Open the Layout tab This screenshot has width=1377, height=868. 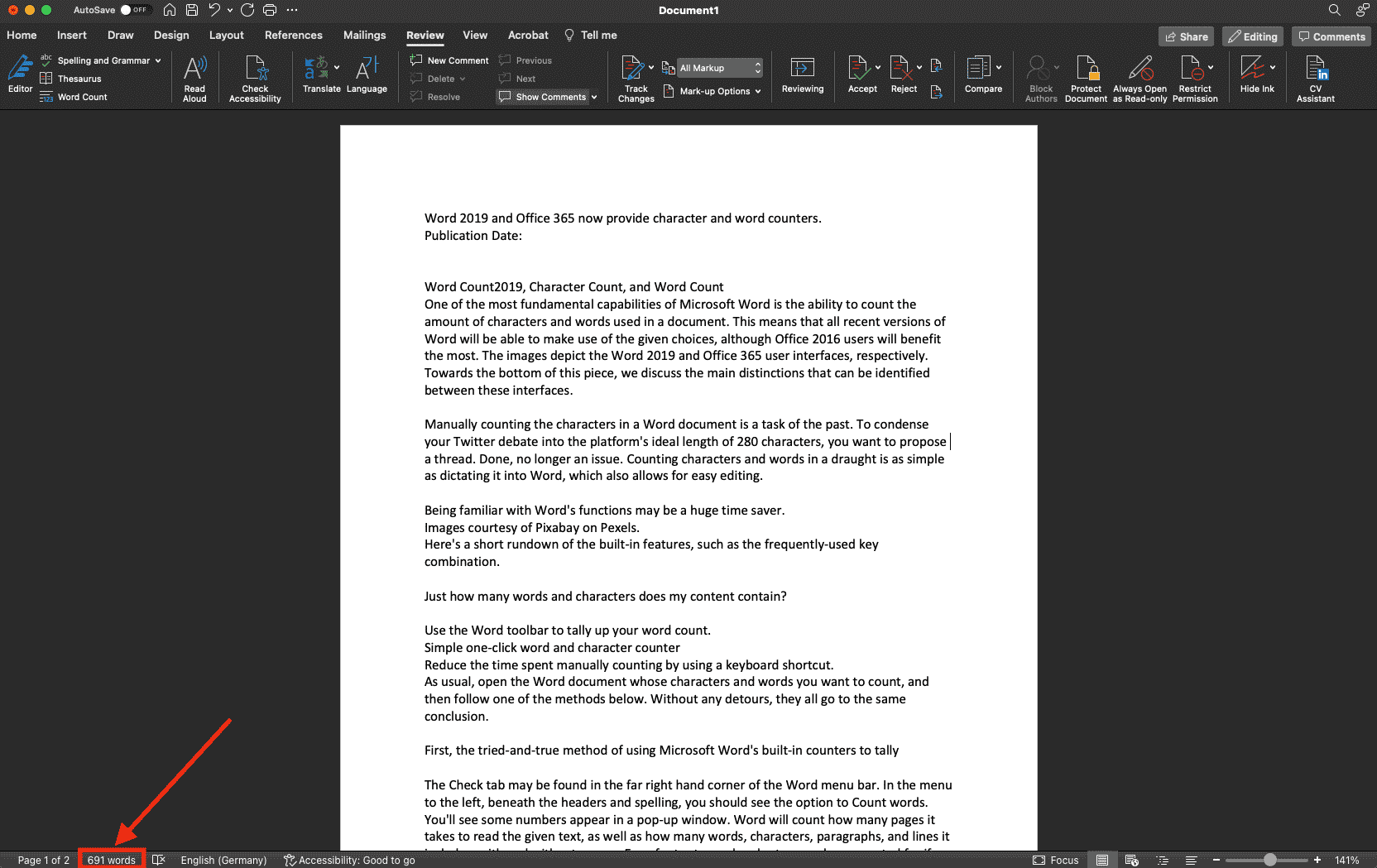click(226, 35)
